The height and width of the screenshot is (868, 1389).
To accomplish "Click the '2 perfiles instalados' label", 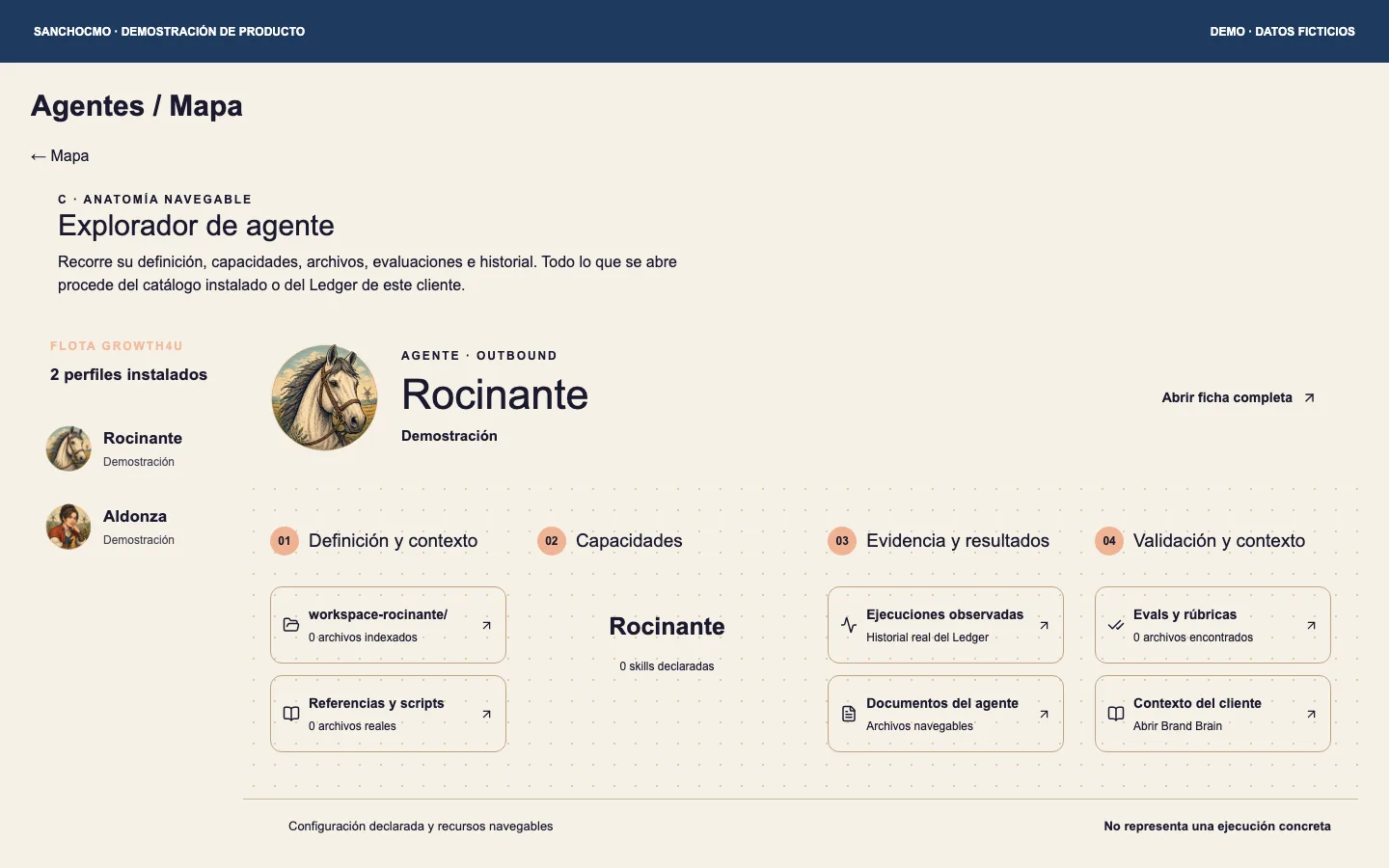I will (128, 374).
